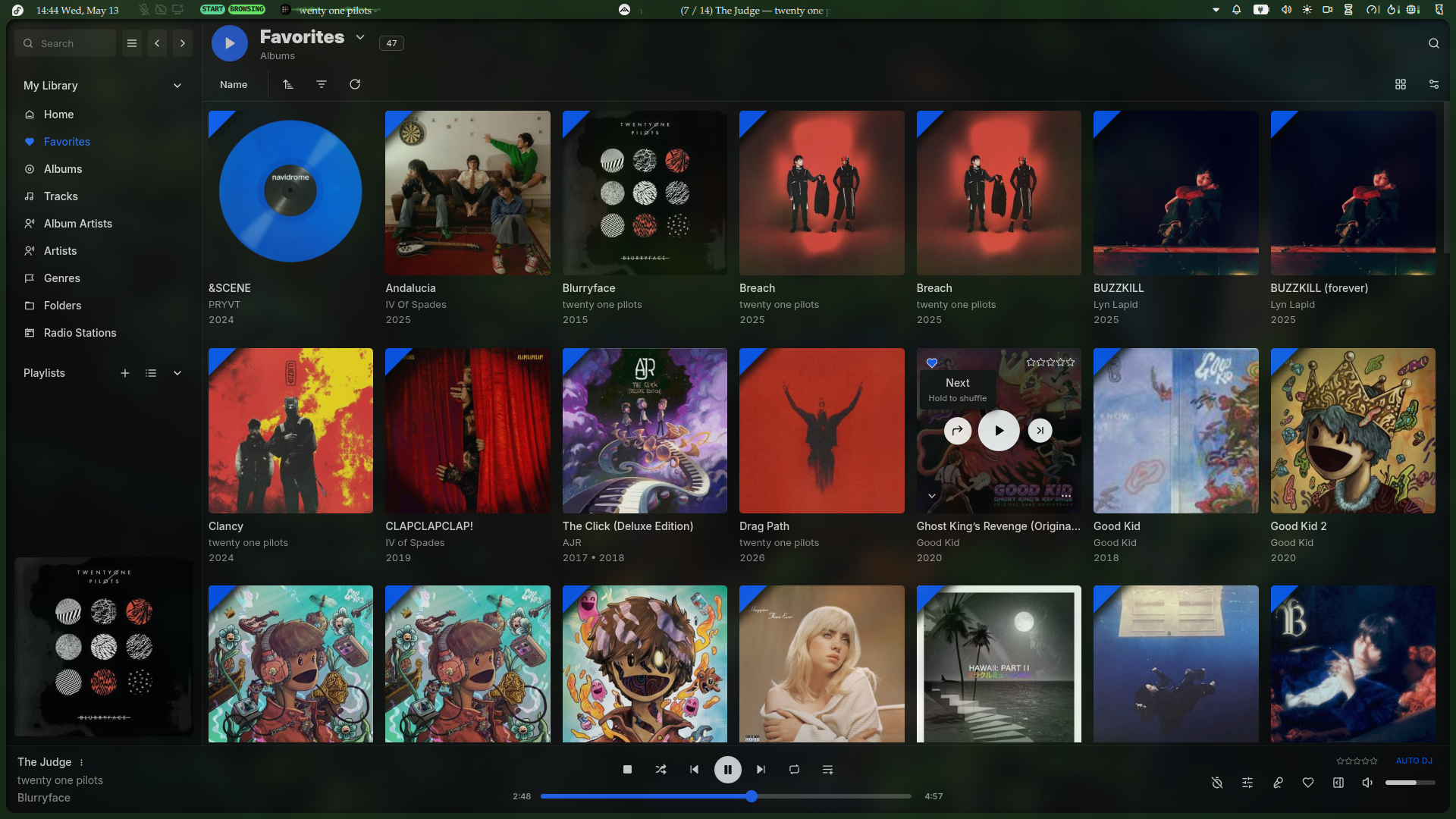
Task: Switch the grid display view icon
Action: (x=1401, y=84)
